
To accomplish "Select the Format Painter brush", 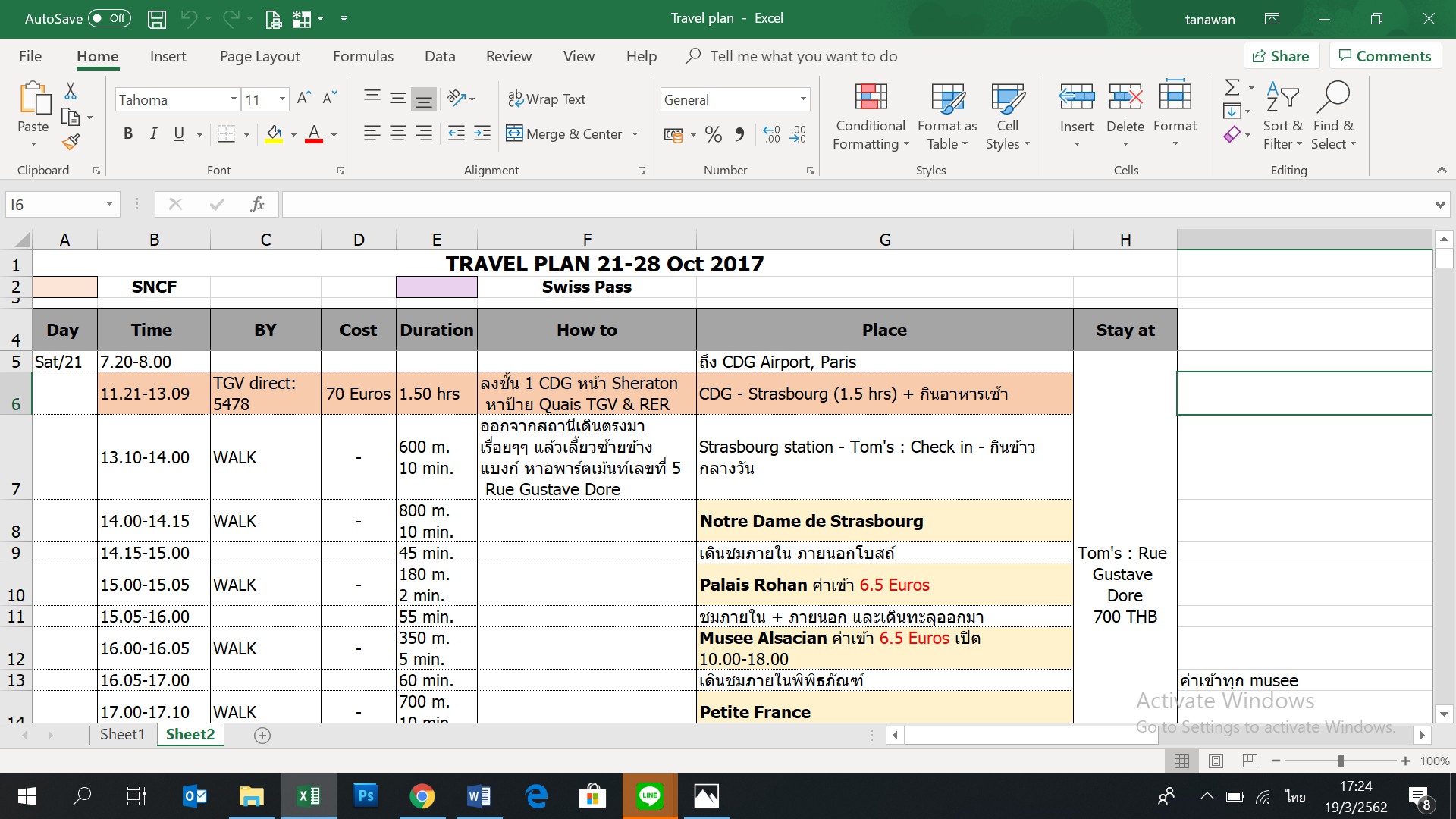I will [71, 142].
